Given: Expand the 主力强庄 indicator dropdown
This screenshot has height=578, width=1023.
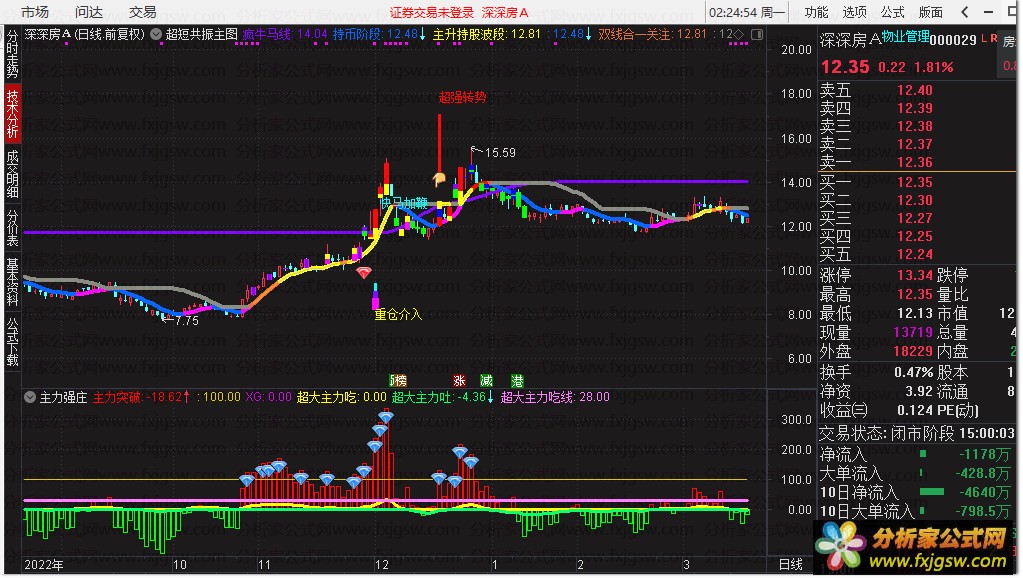Looking at the screenshot, I should tap(29, 397).
